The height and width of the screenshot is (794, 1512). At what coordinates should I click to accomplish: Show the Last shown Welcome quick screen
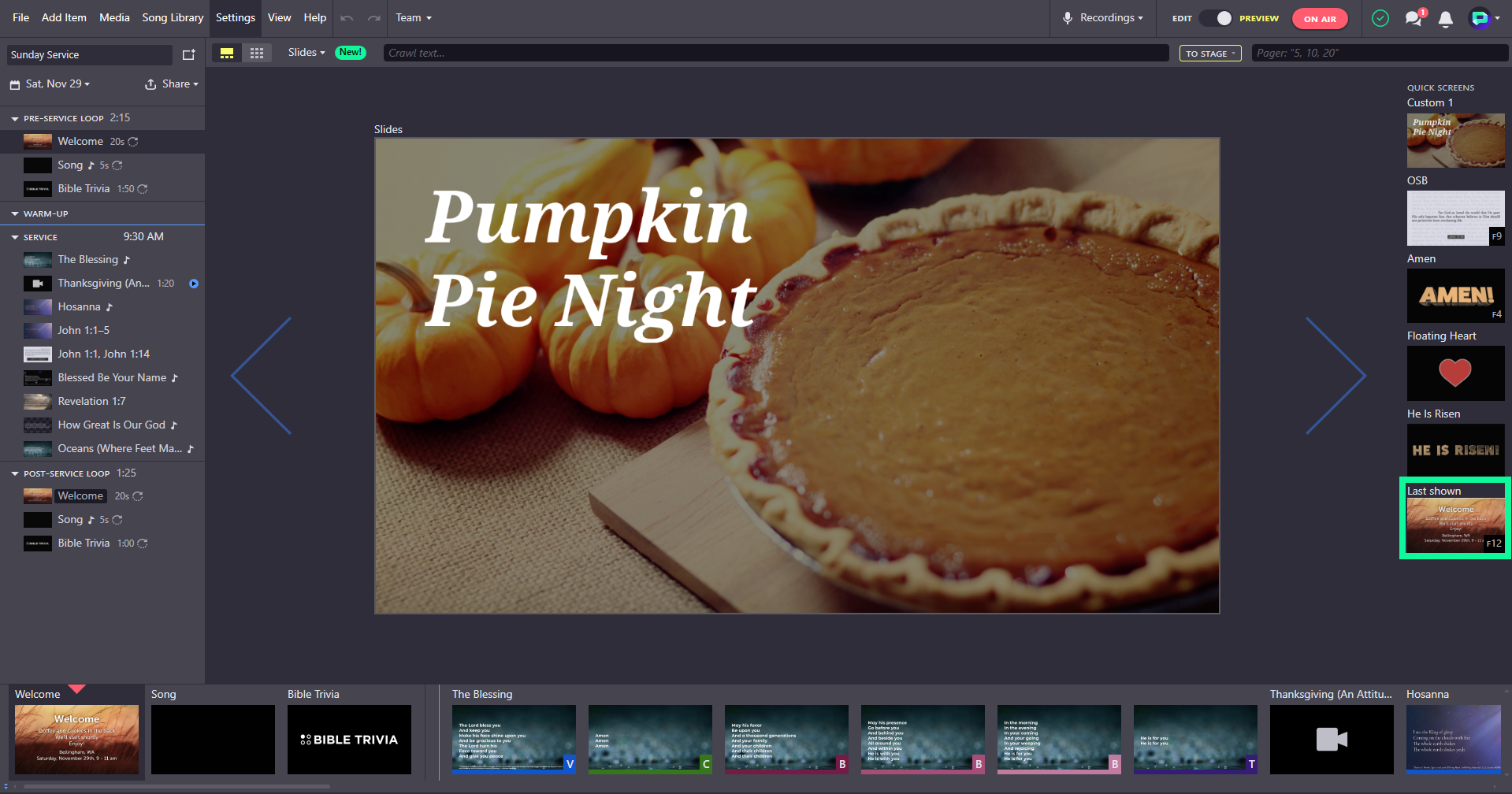pos(1455,525)
